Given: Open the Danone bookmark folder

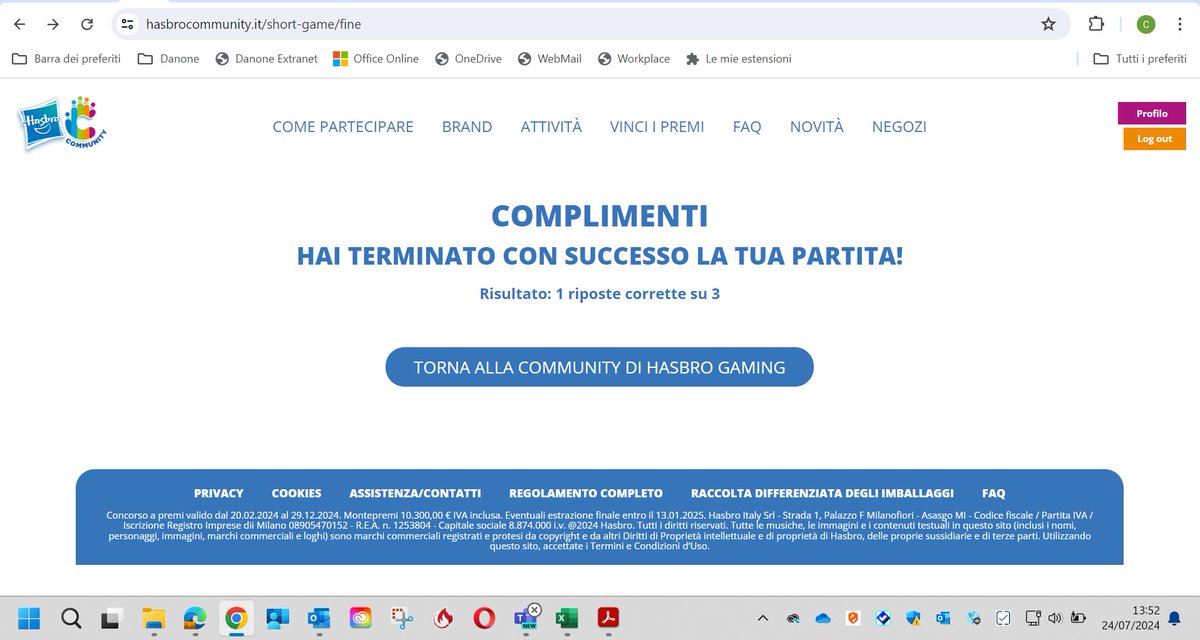Looking at the screenshot, I should tap(169, 59).
